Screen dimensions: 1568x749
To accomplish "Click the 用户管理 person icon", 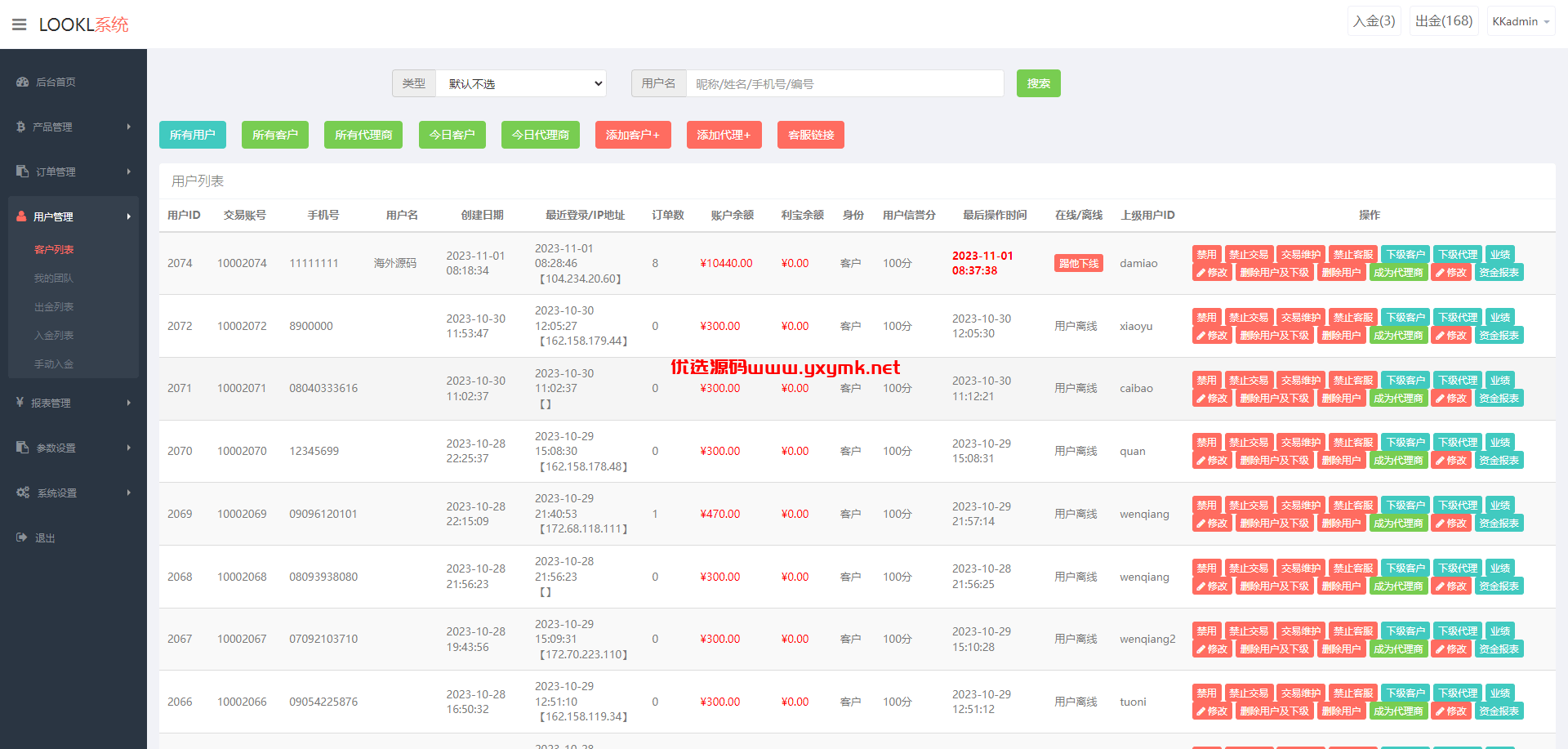I will click(x=22, y=216).
